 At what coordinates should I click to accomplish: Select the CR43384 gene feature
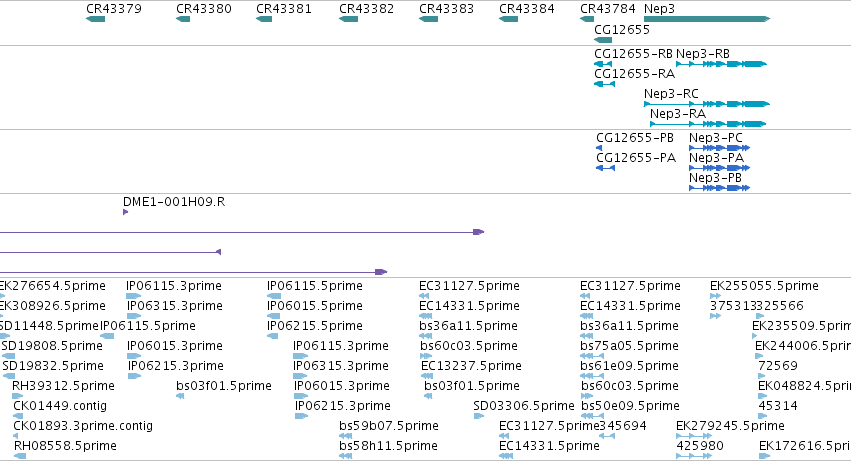point(509,19)
